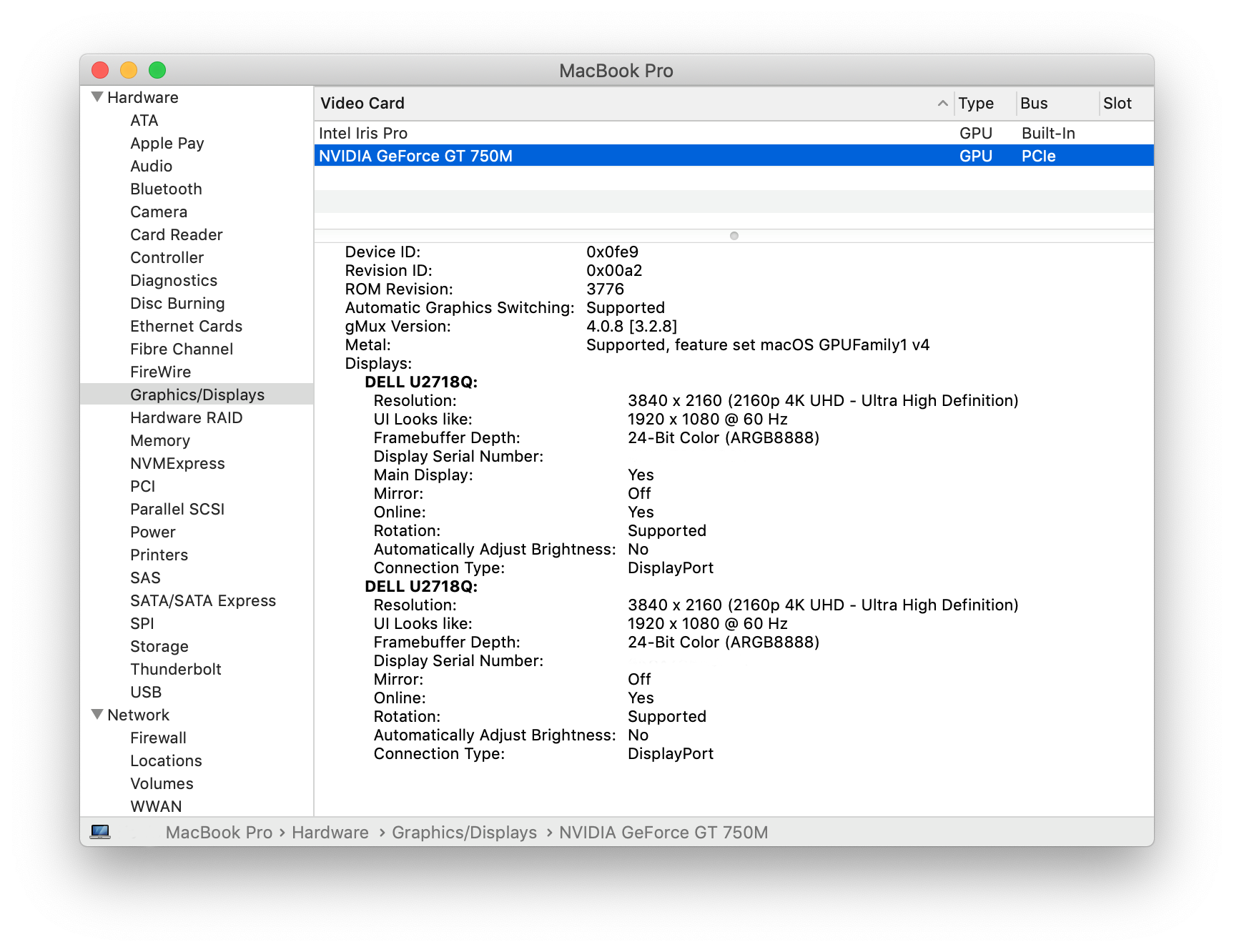Select Controller in the sidebar

pyautogui.click(x=167, y=258)
